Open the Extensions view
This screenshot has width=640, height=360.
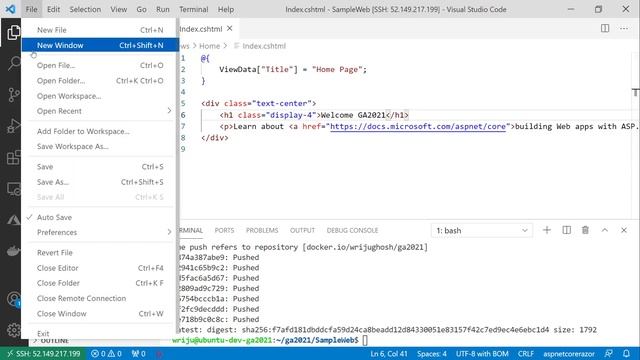[x=13, y=157]
